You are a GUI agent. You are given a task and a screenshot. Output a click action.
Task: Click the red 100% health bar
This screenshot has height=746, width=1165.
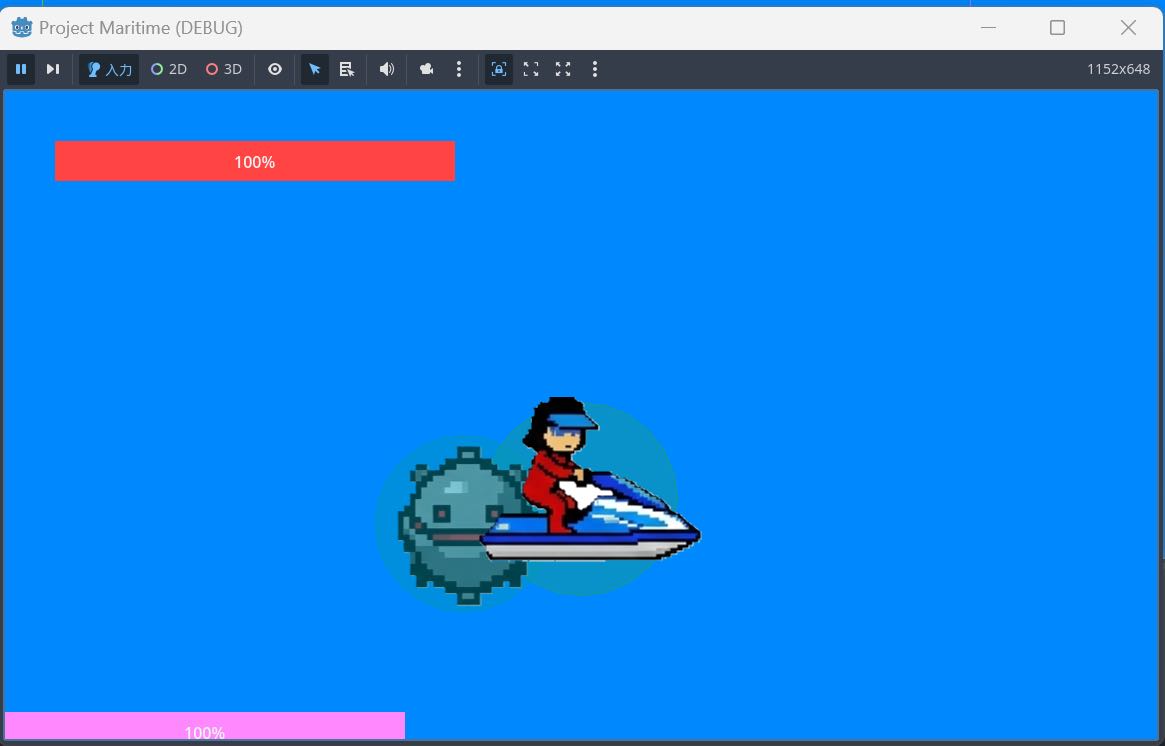255,161
